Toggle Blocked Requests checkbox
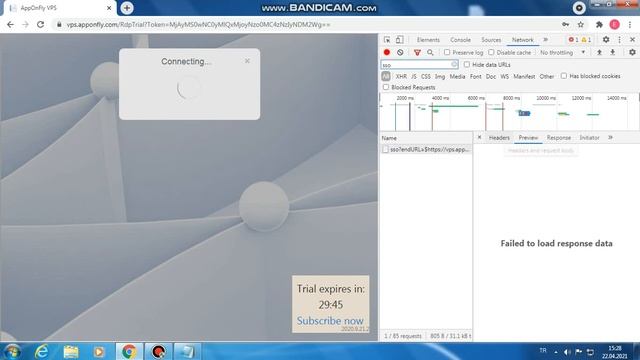The image size is (640, 360). pyautogui.click(x=386, y=87)
